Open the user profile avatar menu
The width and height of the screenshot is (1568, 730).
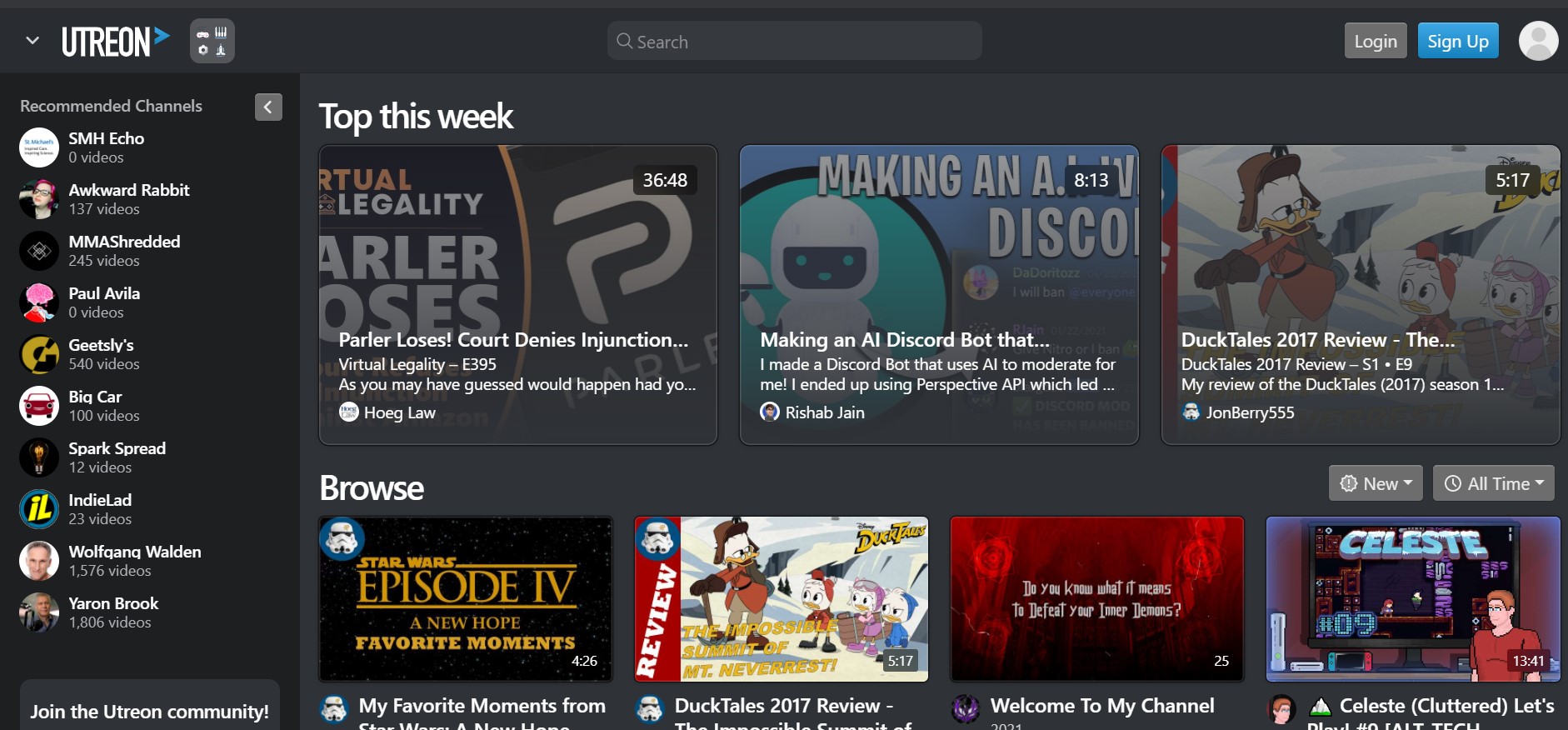click(1538, 41)
